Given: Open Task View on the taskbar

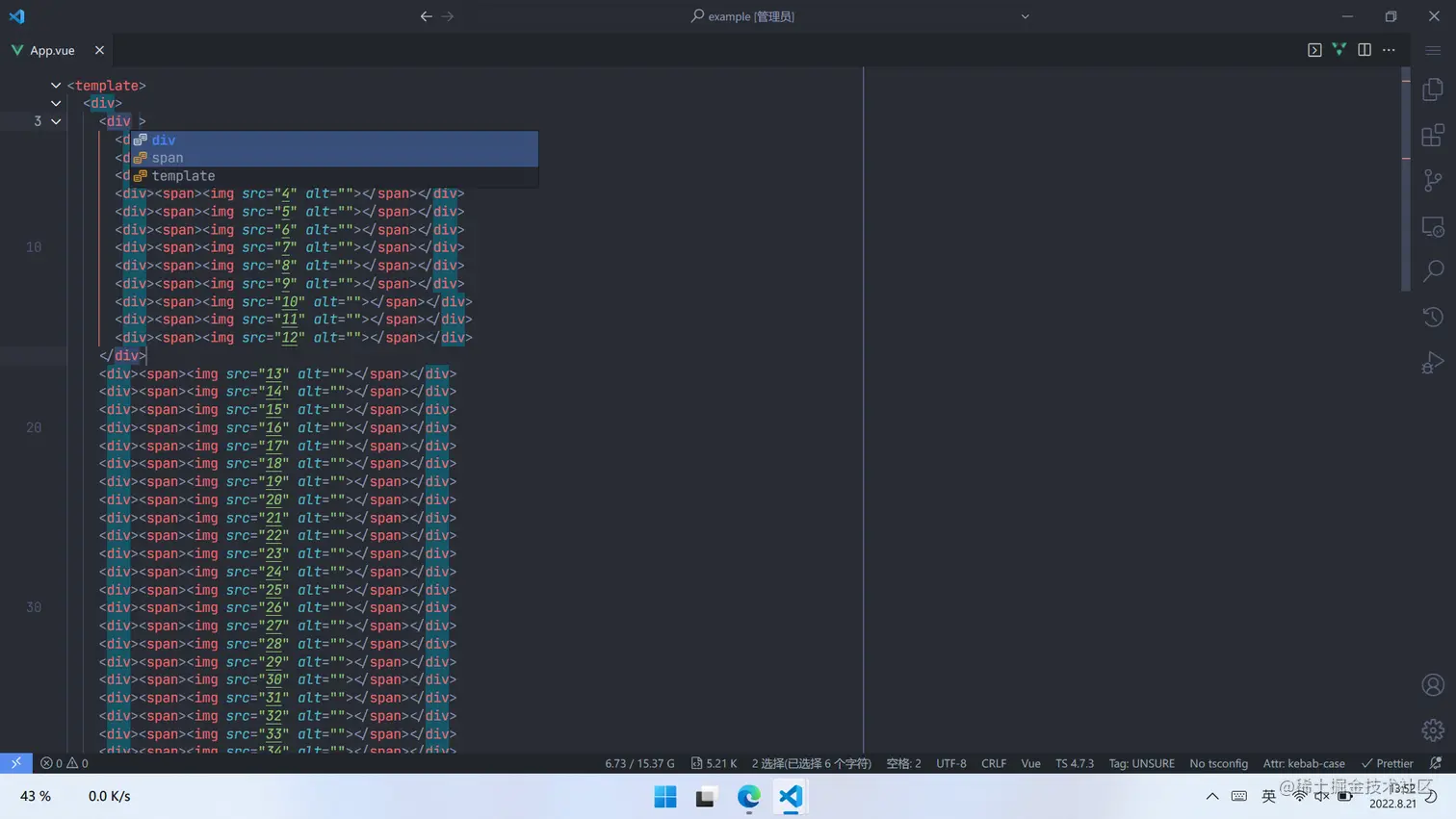Looking at the screenshot, I should [x=706, y=797].
